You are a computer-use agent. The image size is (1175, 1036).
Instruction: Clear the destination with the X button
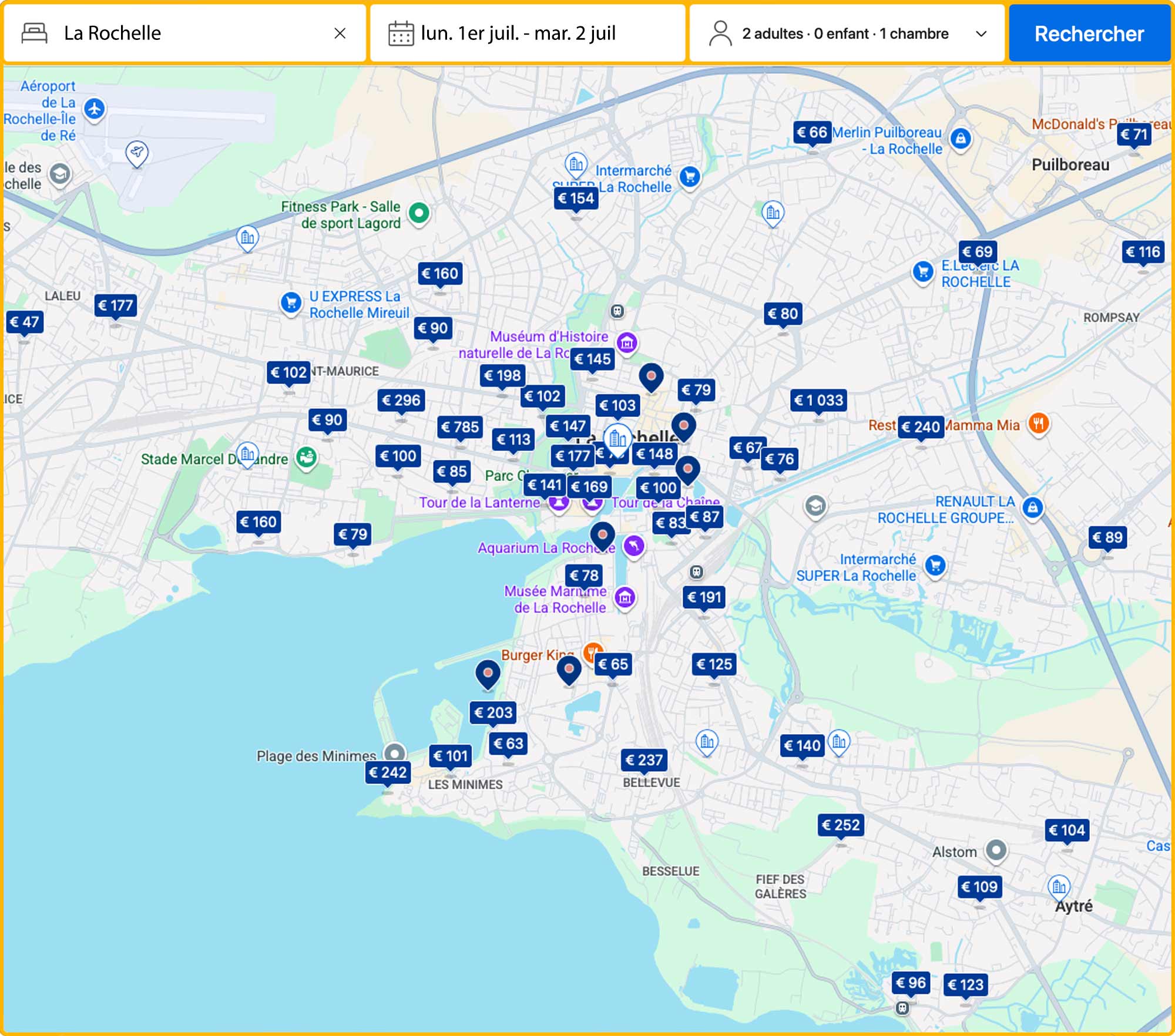pyautogui.click(x=341, y=33)
